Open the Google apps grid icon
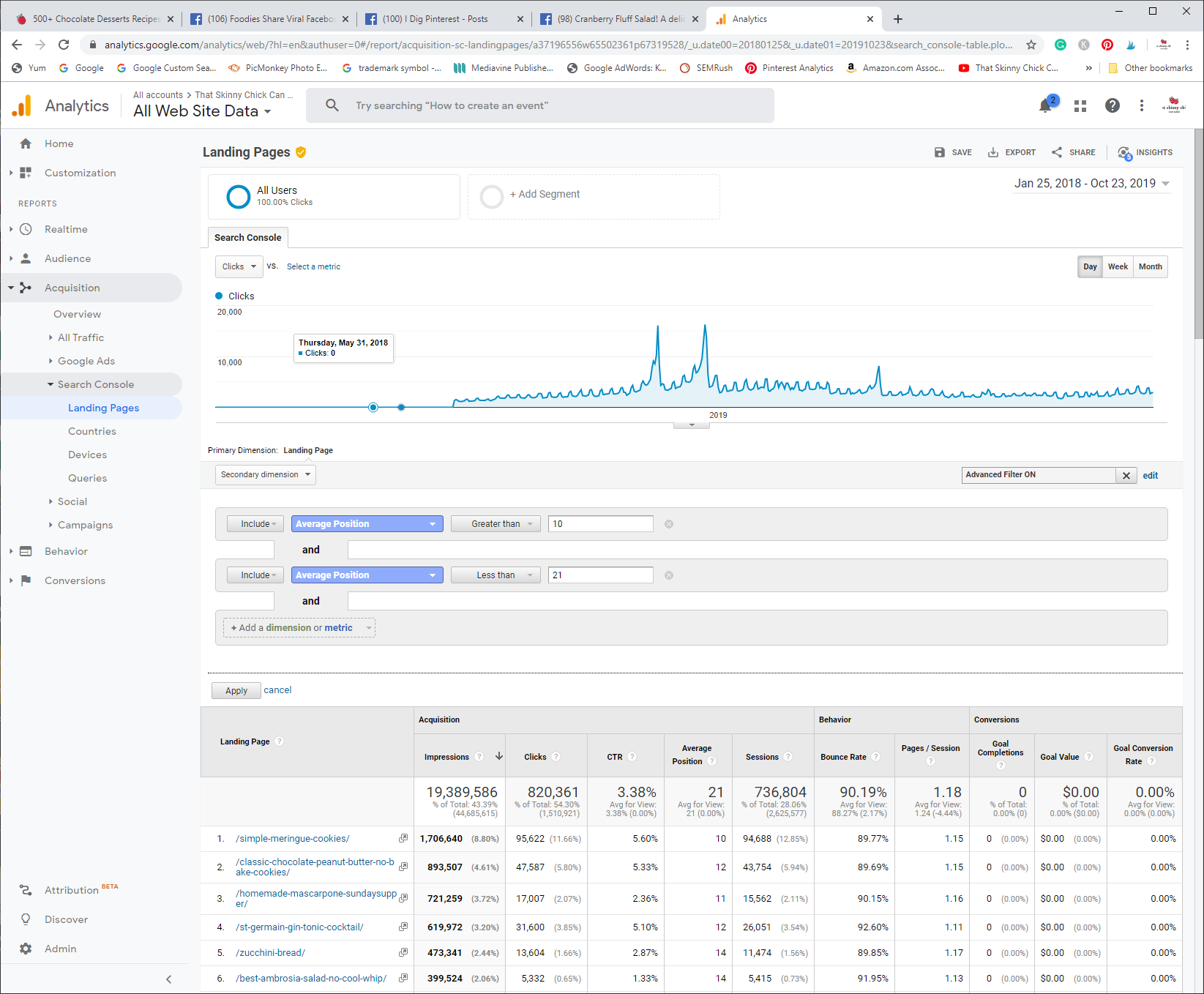This screenshot has height=994, width=1204. point(1080,106)
